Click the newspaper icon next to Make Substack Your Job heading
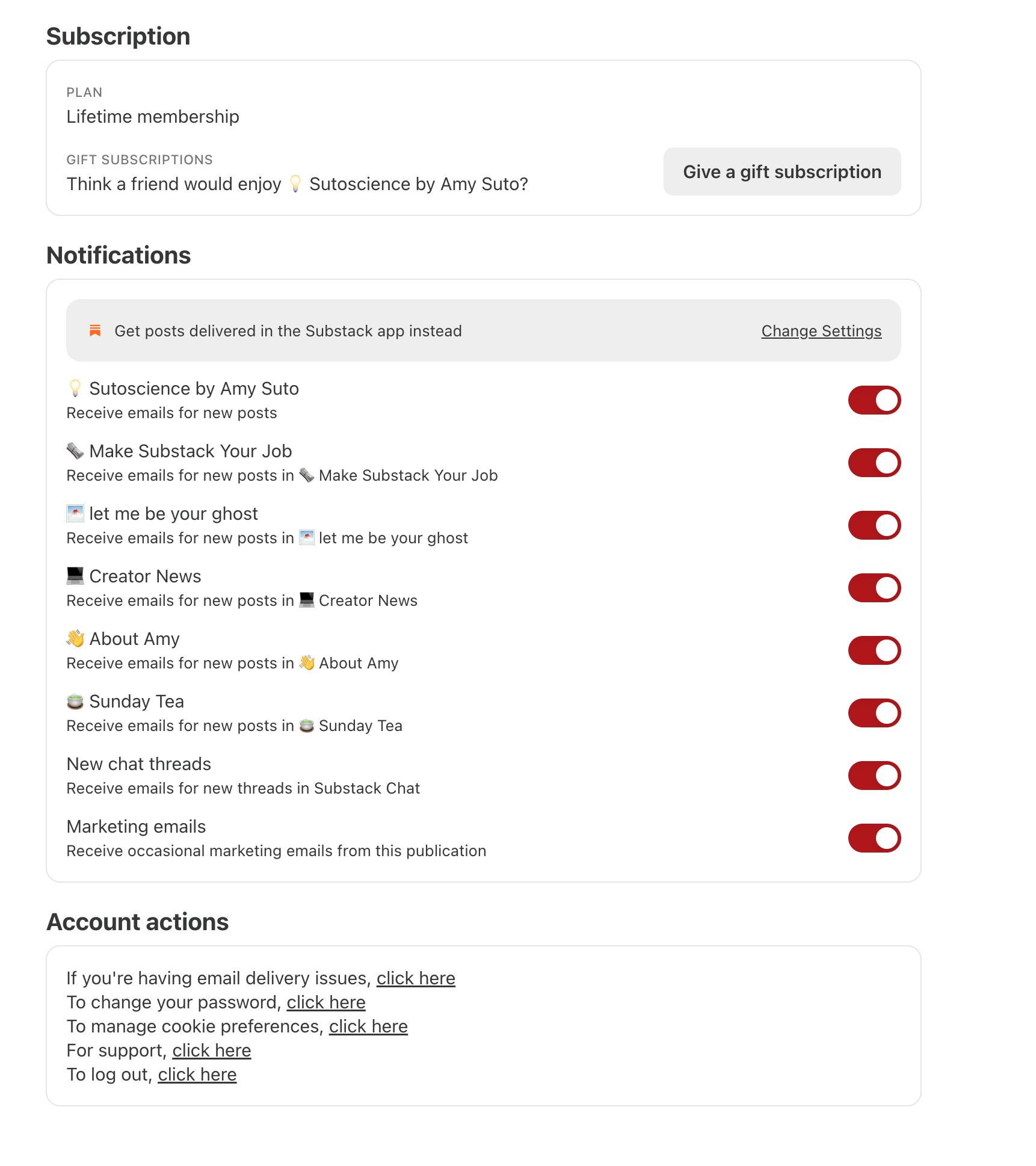The height and width of the screenshot is (1166, 1036). (x=75, y=451)
